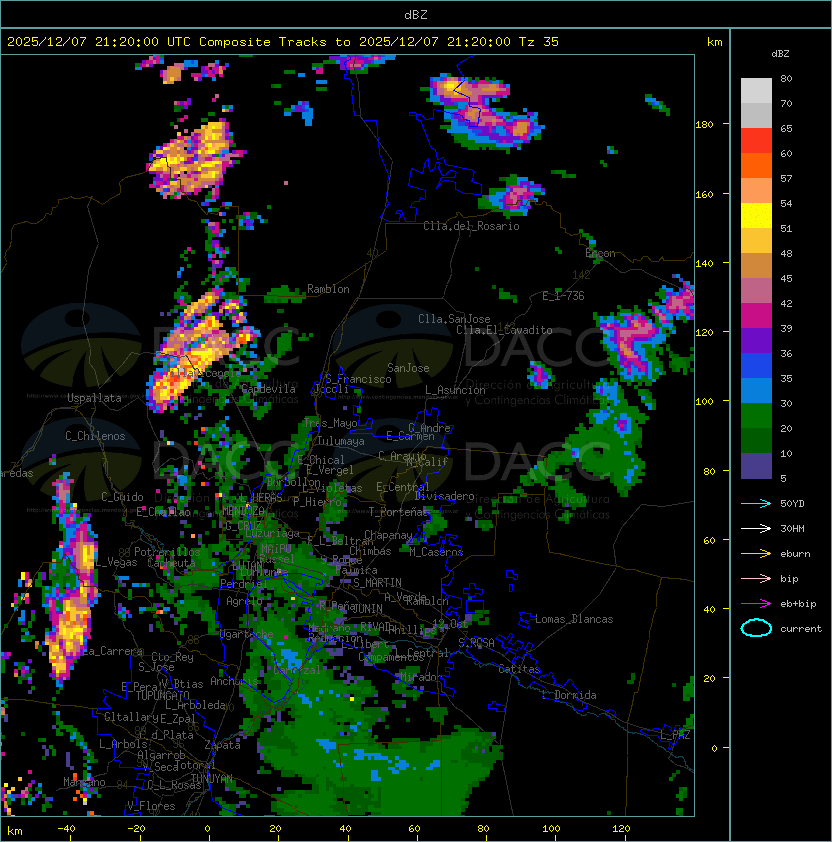Click the '-20' tick on the bottom axis
This screenshot has height=842, width=832.
pos(136,829)
